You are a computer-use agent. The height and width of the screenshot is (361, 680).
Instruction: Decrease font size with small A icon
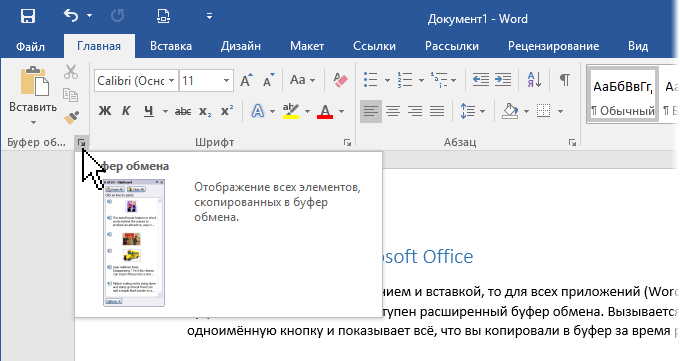[x=268, y=80]
